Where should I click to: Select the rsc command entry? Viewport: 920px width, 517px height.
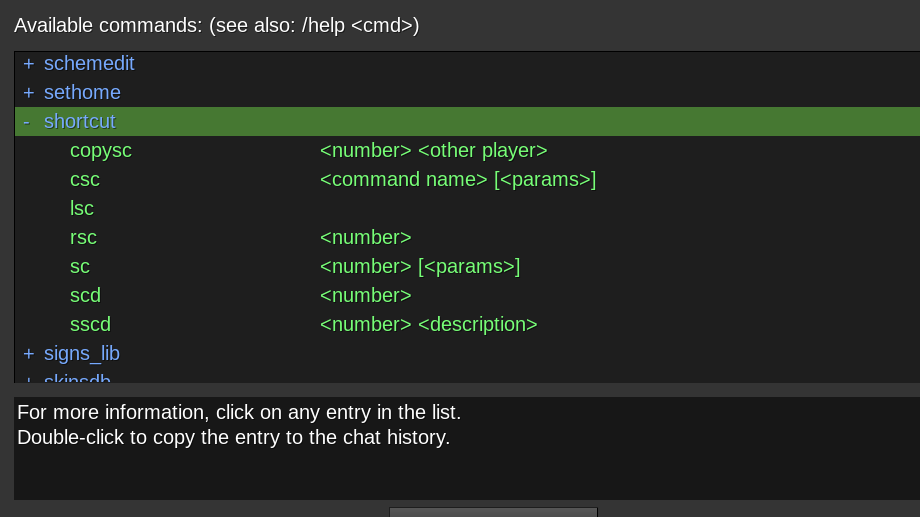tap(83, 238)
